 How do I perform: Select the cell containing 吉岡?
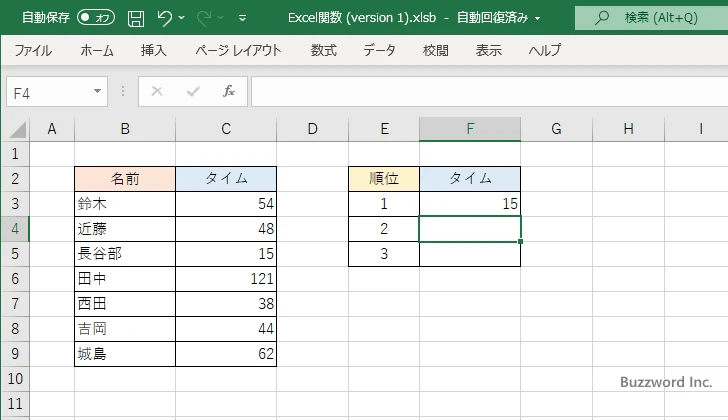[125, 329]
